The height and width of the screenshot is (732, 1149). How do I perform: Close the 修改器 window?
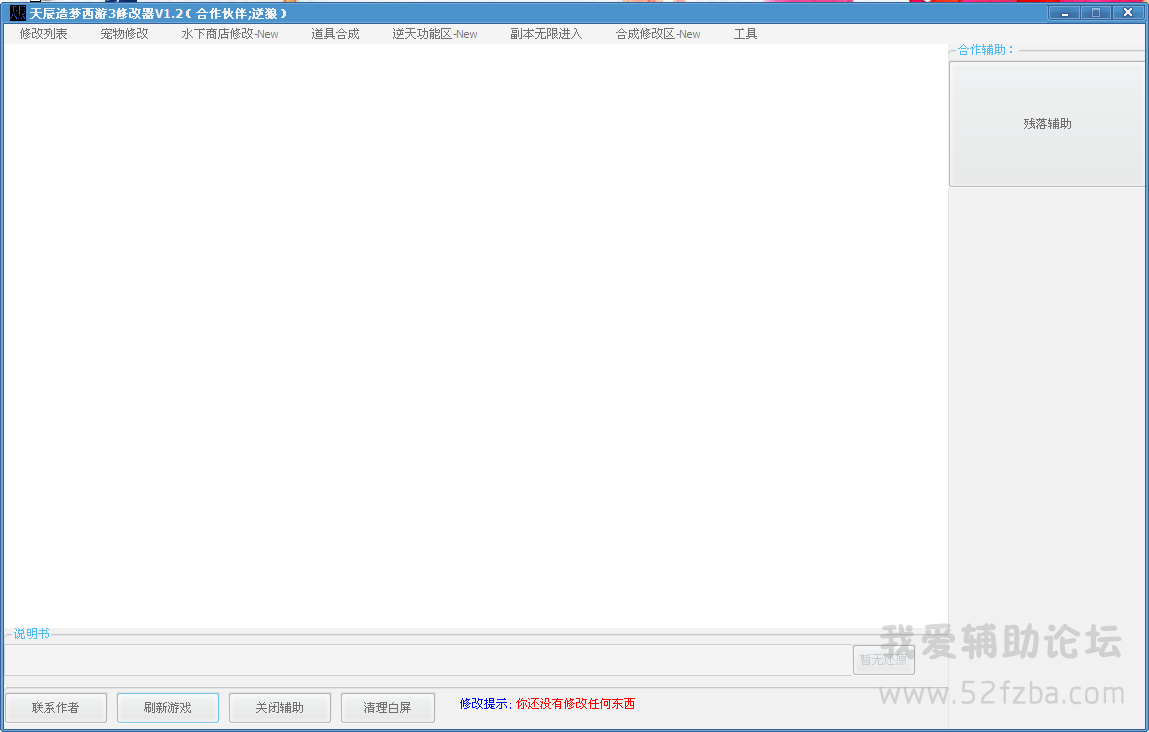[x=1128, y=13]
